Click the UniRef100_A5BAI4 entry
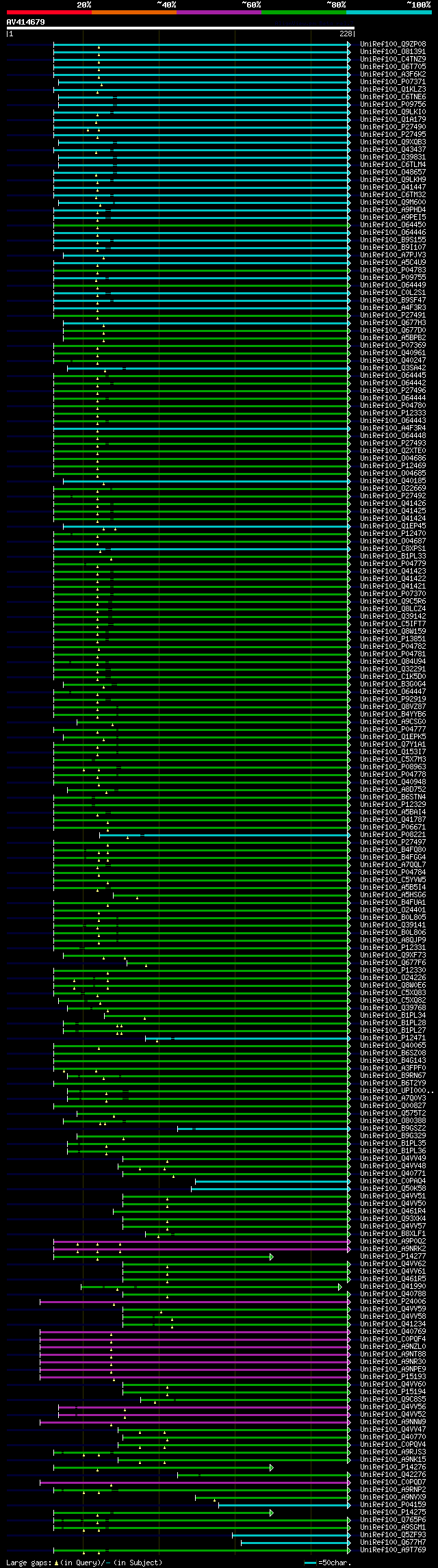The image size is (438, 1568). coord(393,812)
